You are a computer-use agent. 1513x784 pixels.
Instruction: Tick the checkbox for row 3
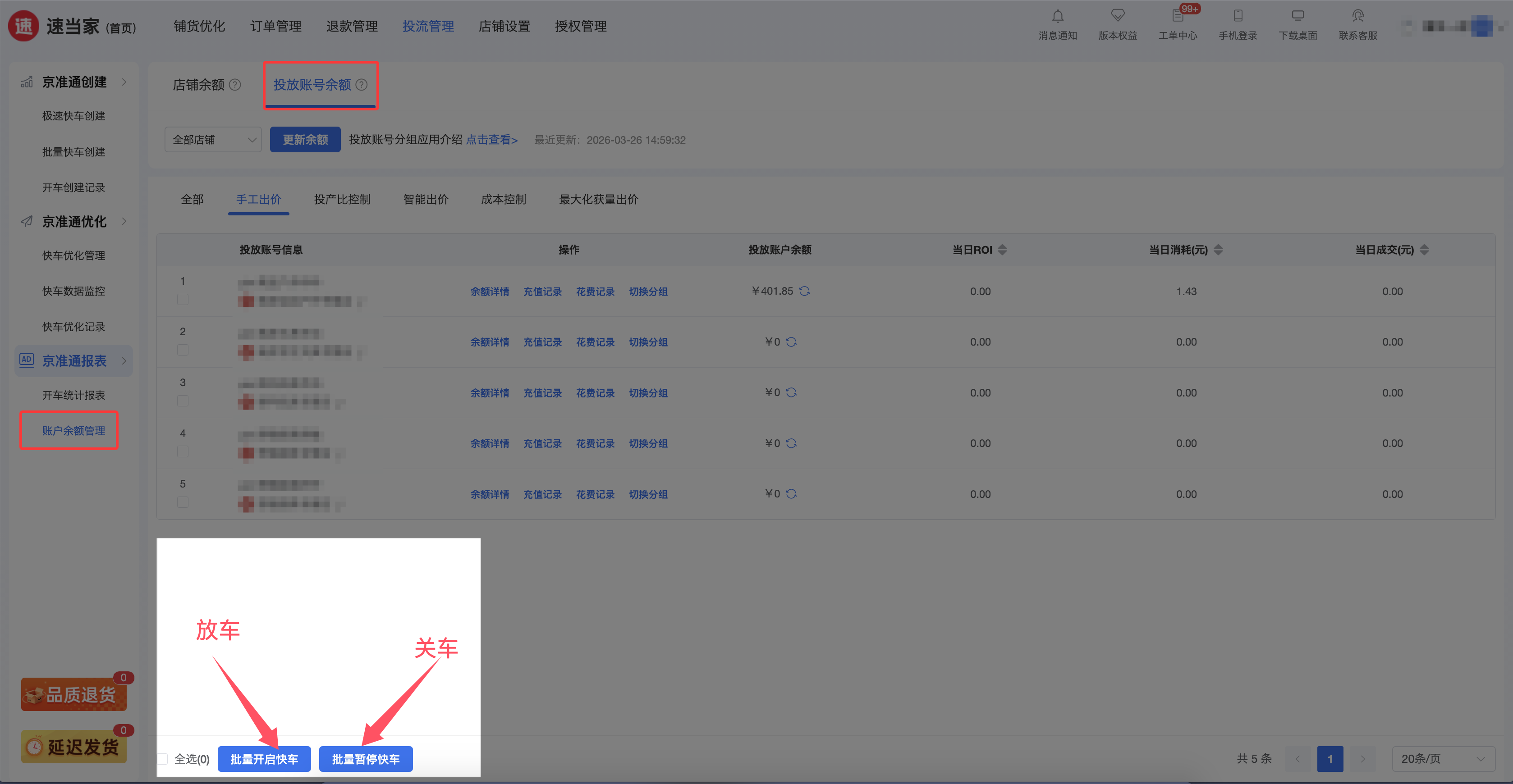183,401
